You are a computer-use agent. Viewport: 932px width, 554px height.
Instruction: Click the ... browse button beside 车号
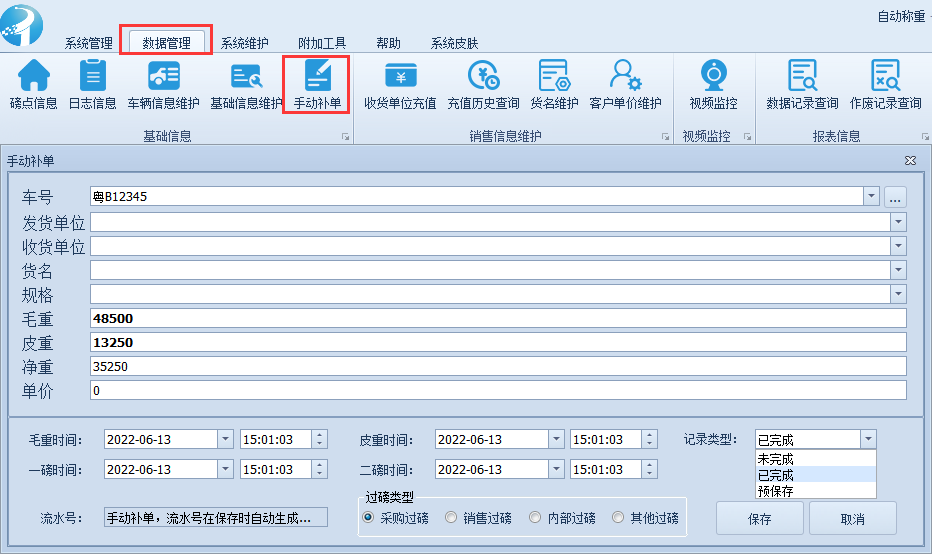895,197
